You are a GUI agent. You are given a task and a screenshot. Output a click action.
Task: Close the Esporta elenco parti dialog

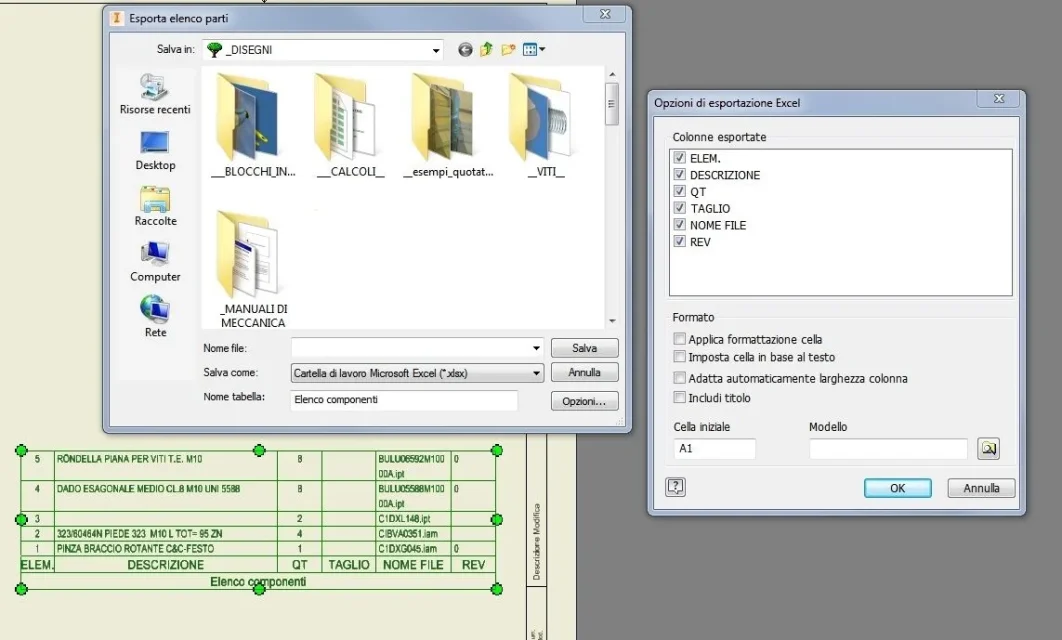tap(606, 14)
